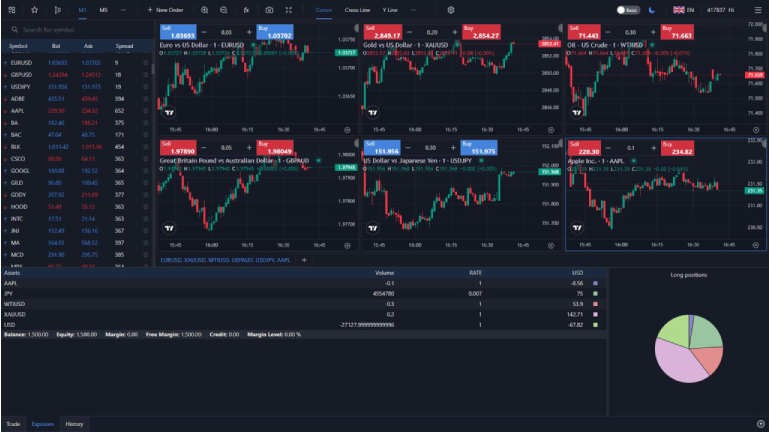Screen dimensions: 769x432
Task: Toggle fullscreen chart mode
Action: click(289, 10)
